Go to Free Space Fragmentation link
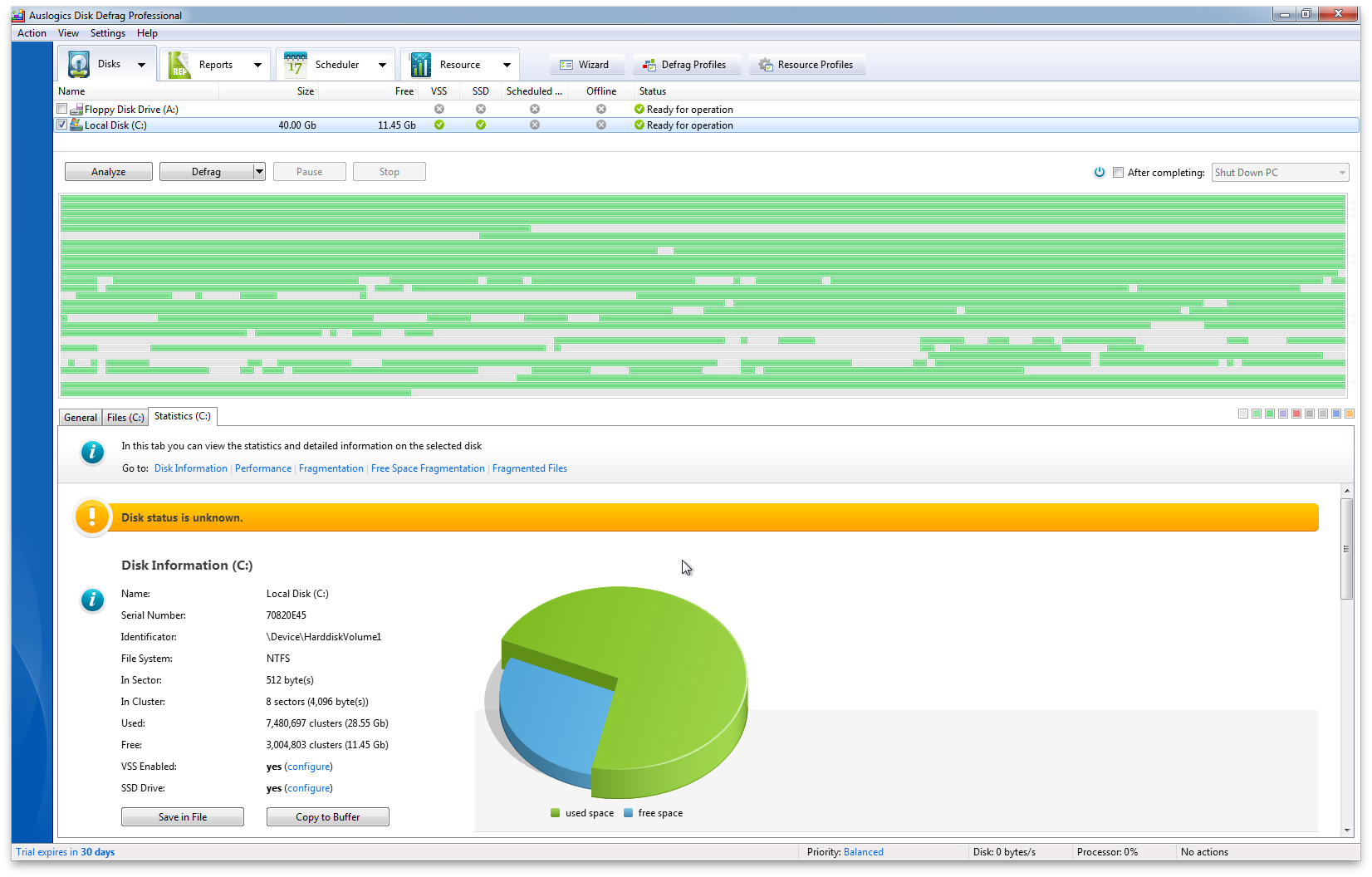Image resolution: width=1372 pixels, height=877 pixels. tap(428, 468)
